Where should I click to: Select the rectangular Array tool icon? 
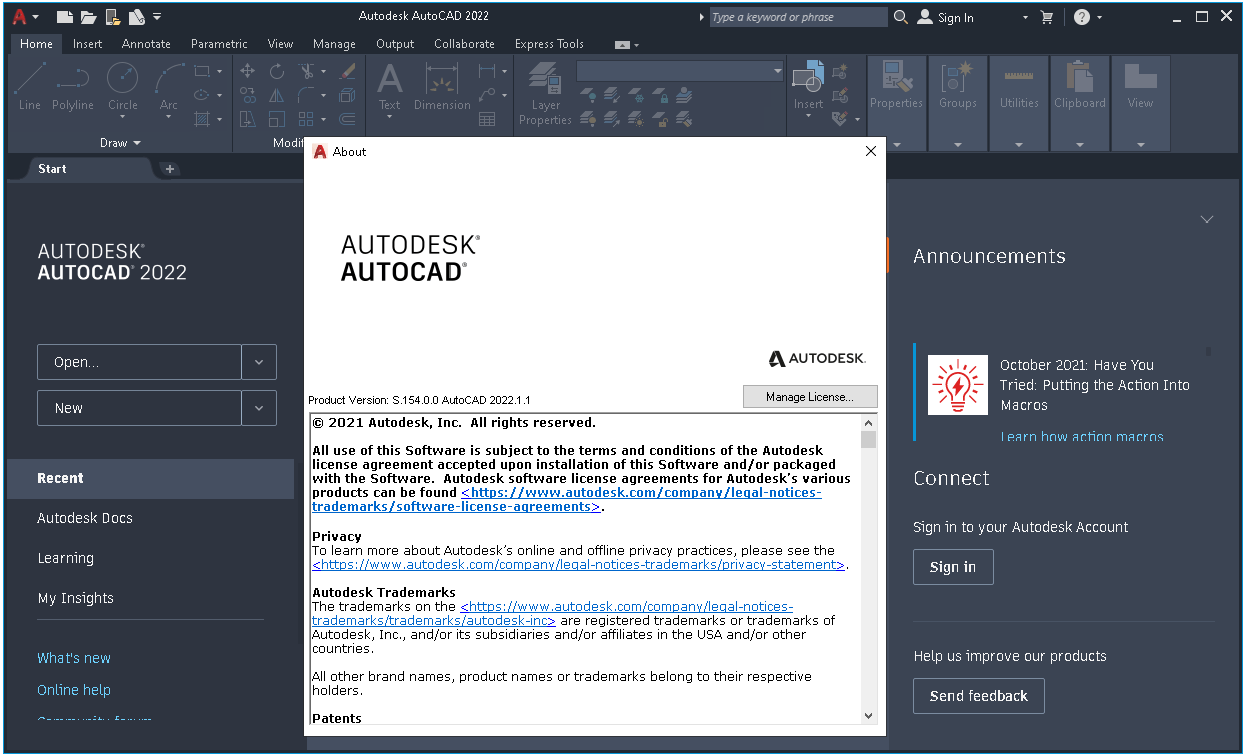(x=307, y=119)
